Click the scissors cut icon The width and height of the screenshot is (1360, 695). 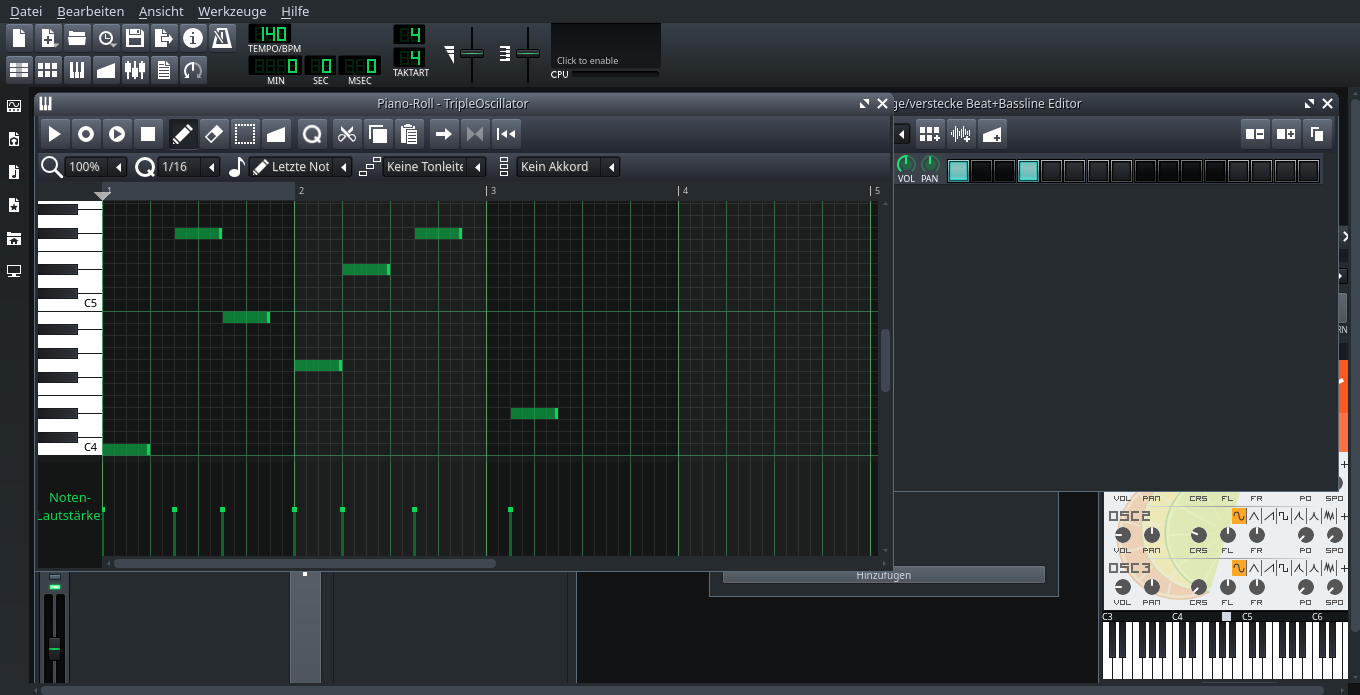[x=346, y=134]
